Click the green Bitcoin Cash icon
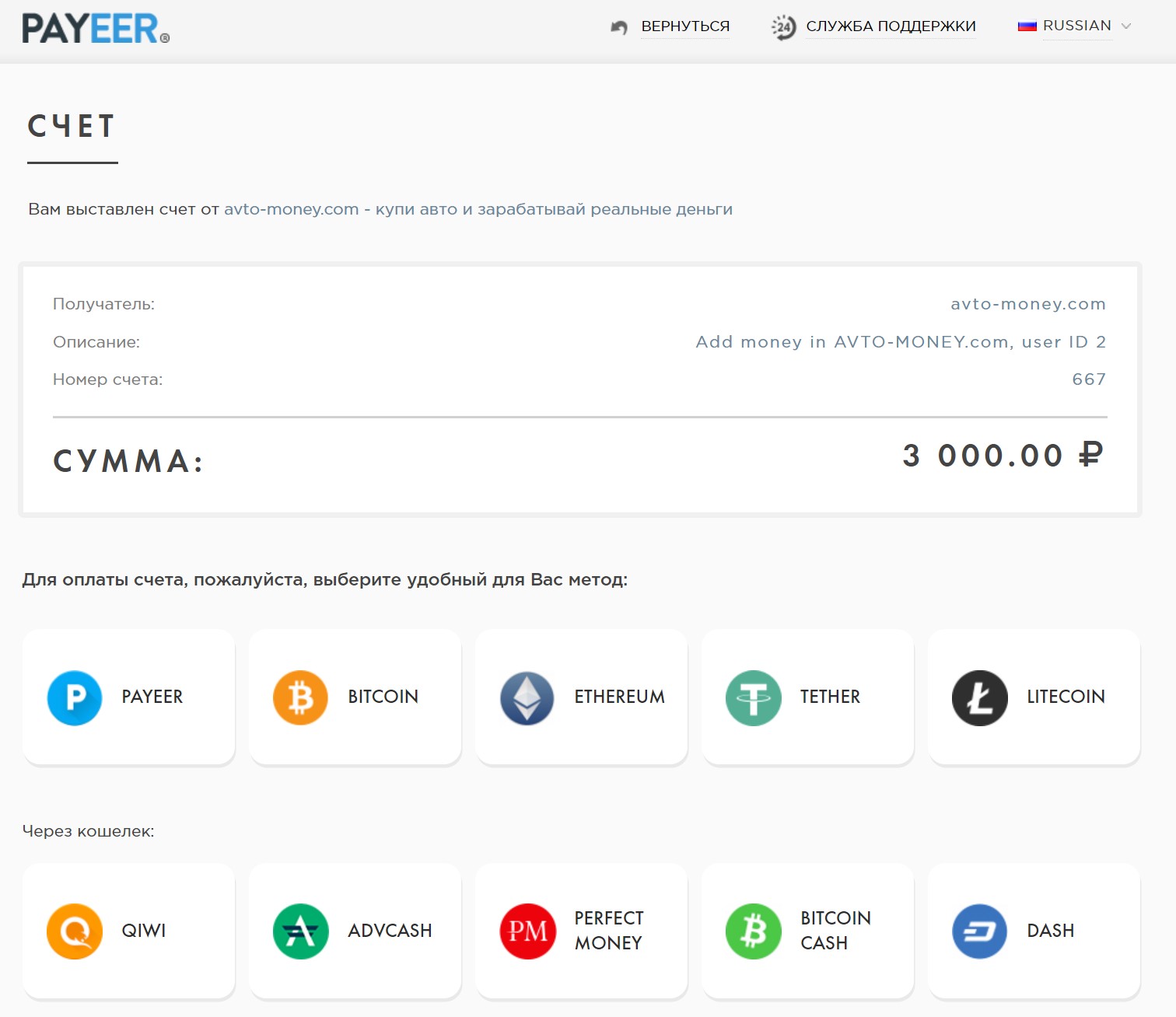1176x1017 pixels. pos(754,931)
